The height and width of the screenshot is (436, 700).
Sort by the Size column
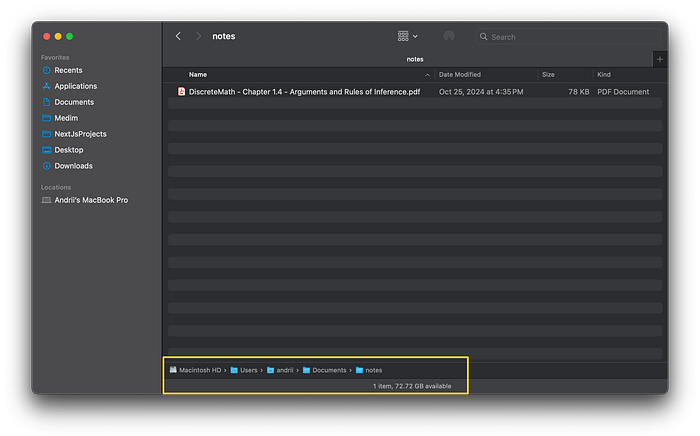pyautogui.click(x=548, y=75)
